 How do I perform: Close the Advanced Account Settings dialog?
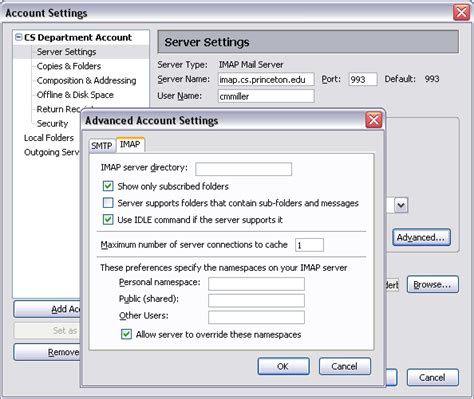click(x=374, y=120)
